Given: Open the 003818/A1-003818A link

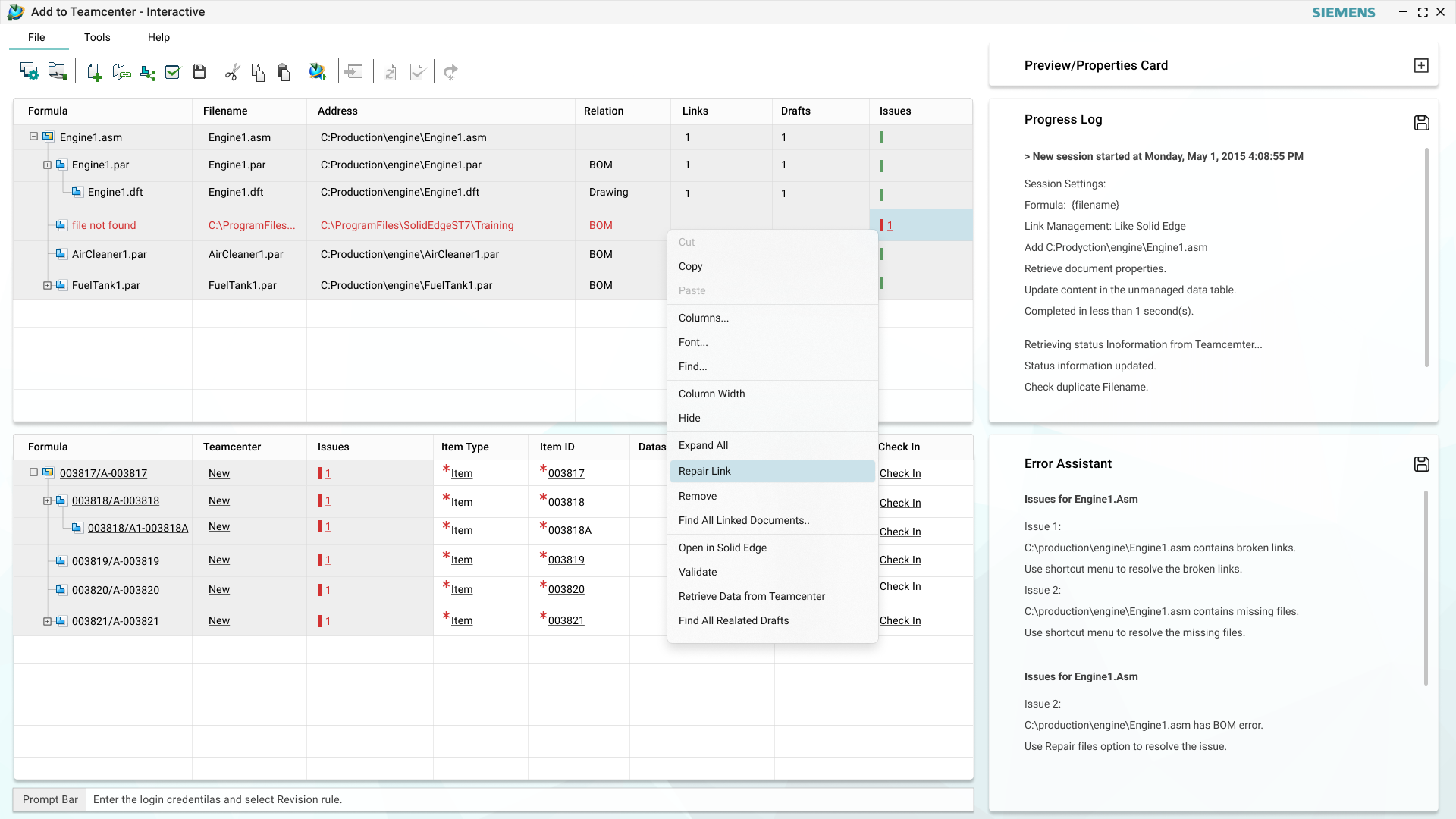Looking at the screenshot, I should click(x=138, y=528).
